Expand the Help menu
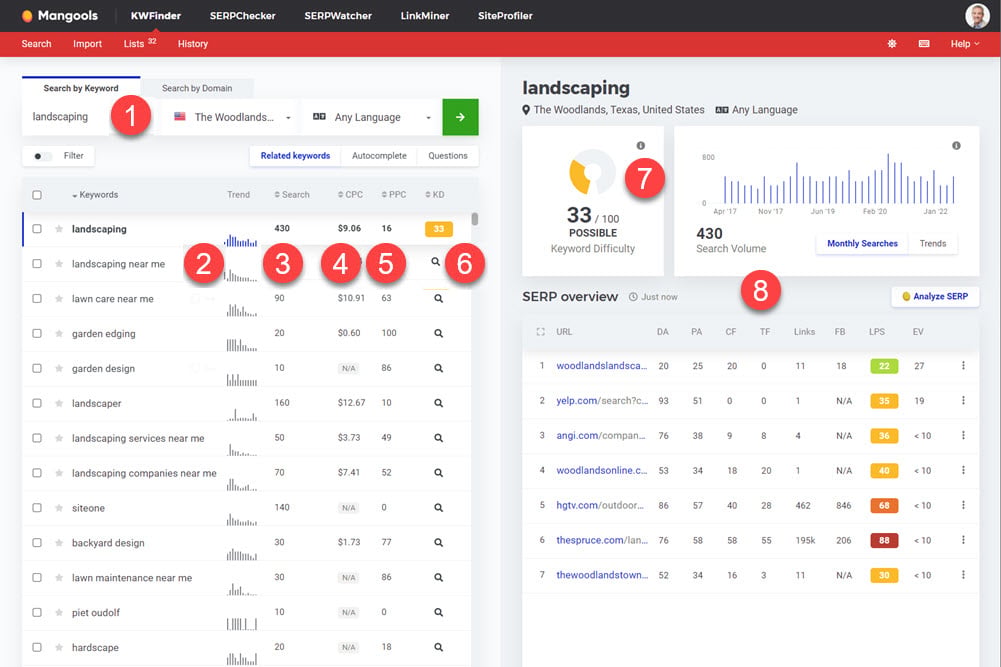This screenshot has height=667, width=1001. click(x=965, y=43)
